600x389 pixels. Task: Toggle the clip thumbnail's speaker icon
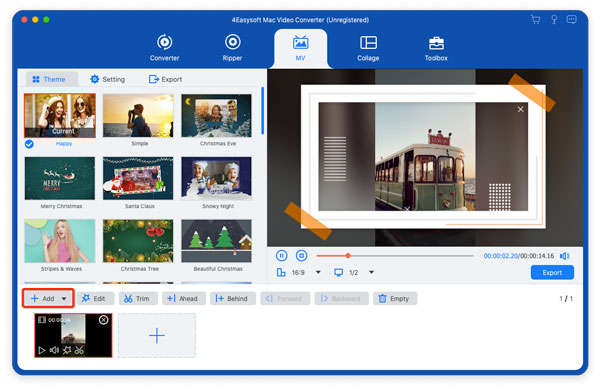[x=54, y=350]
